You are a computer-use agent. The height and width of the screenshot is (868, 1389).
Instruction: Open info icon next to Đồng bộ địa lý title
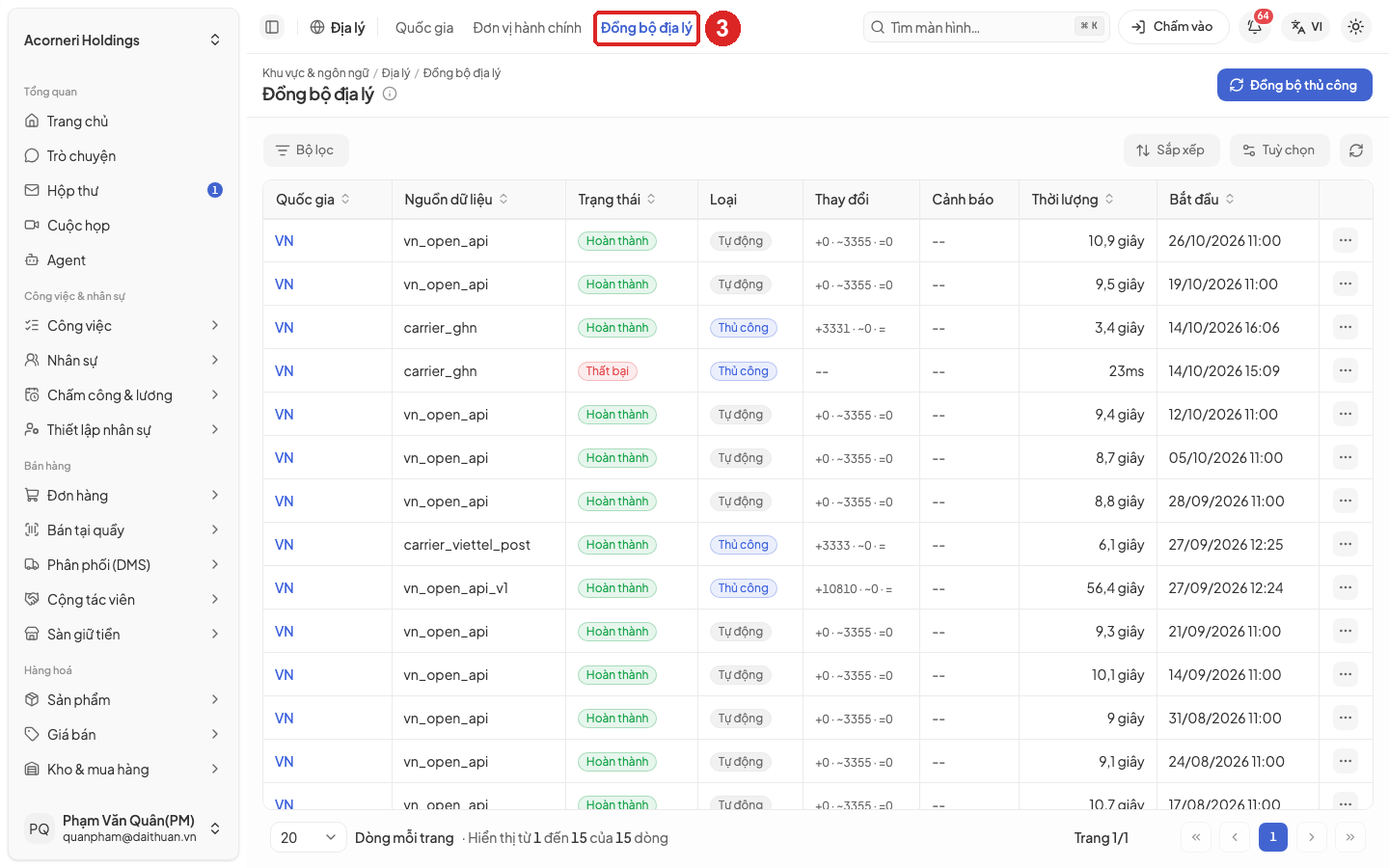click(x=390, y=94)
